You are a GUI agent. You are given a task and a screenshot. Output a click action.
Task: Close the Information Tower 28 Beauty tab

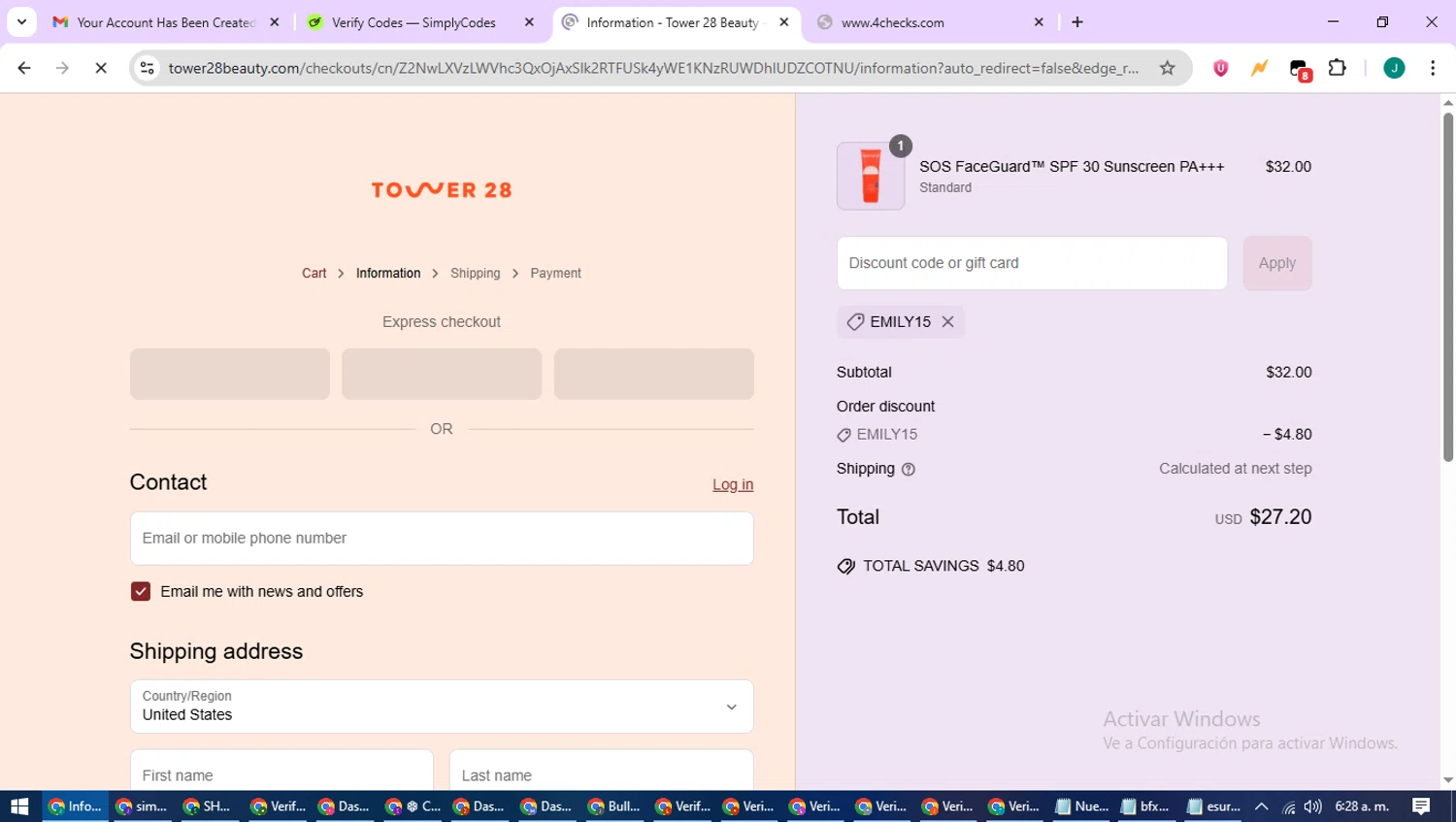pos(784,22)
